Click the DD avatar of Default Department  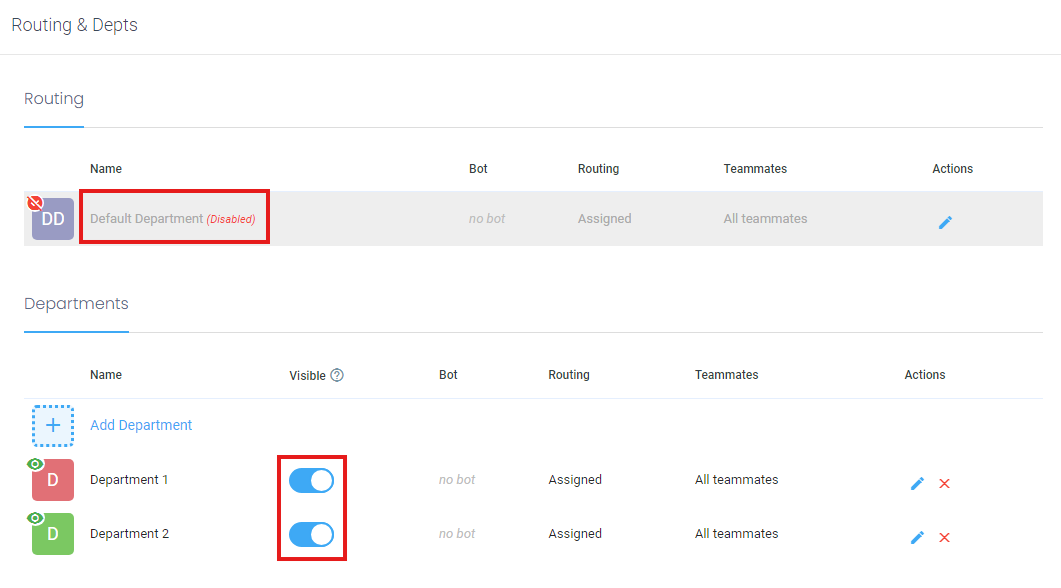(x=54, y=220)
